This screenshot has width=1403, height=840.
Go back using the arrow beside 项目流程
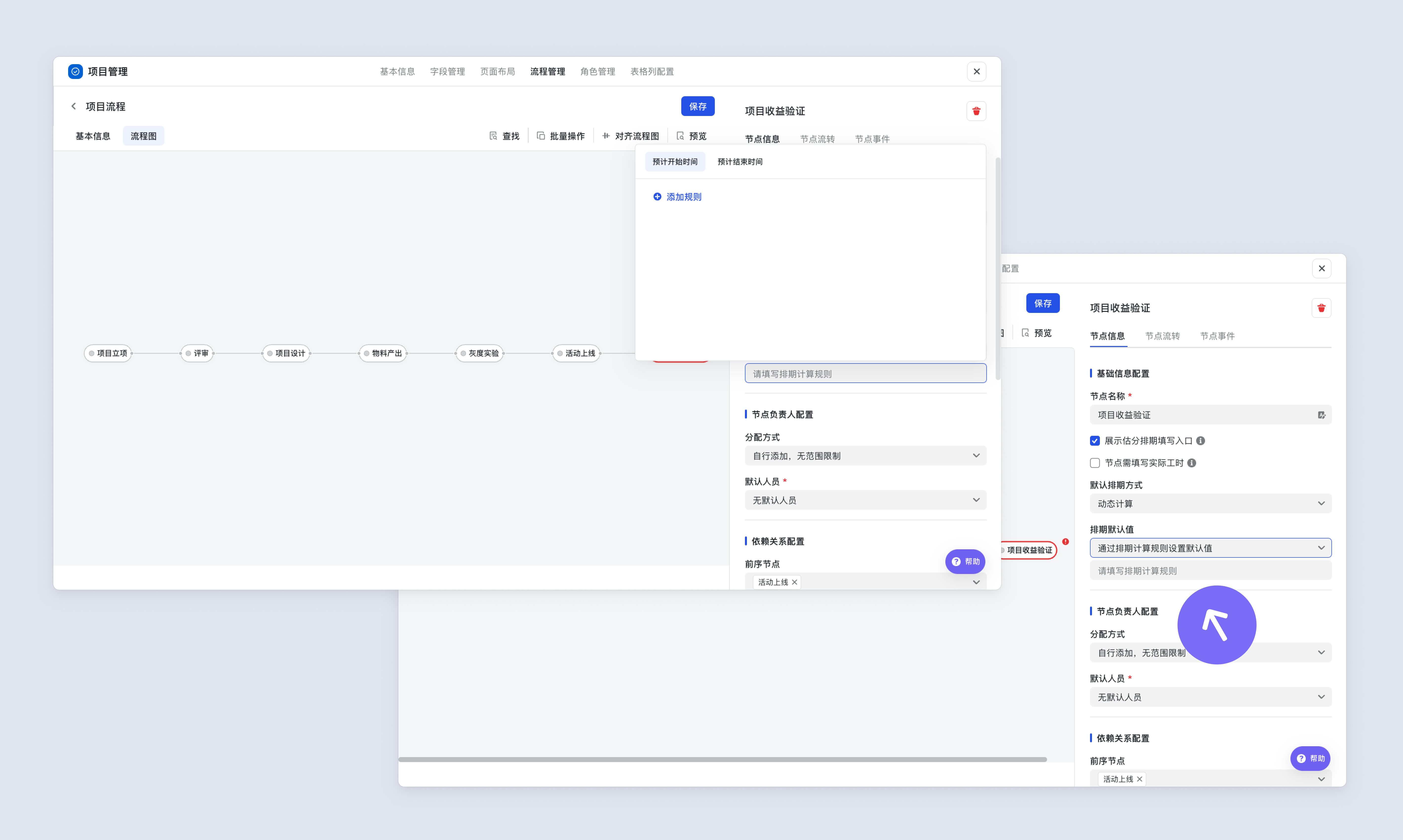(74, 106)
